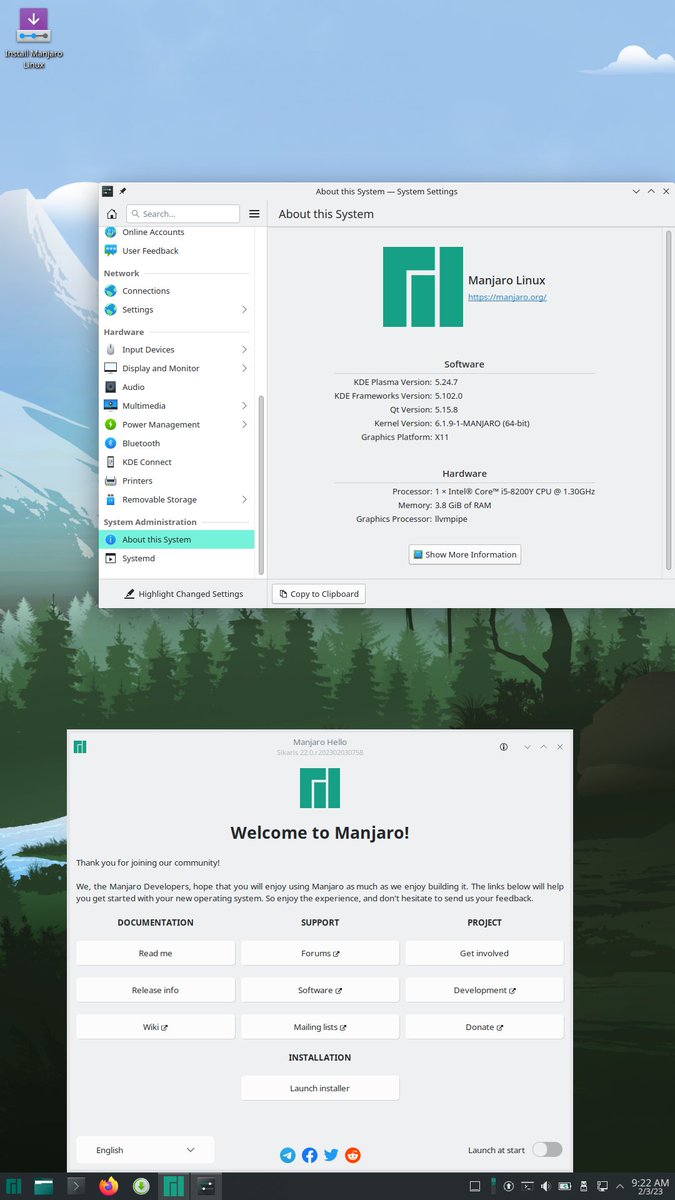
Task: Select Online Accounts in the sidebar
Action: coord(176,232)
